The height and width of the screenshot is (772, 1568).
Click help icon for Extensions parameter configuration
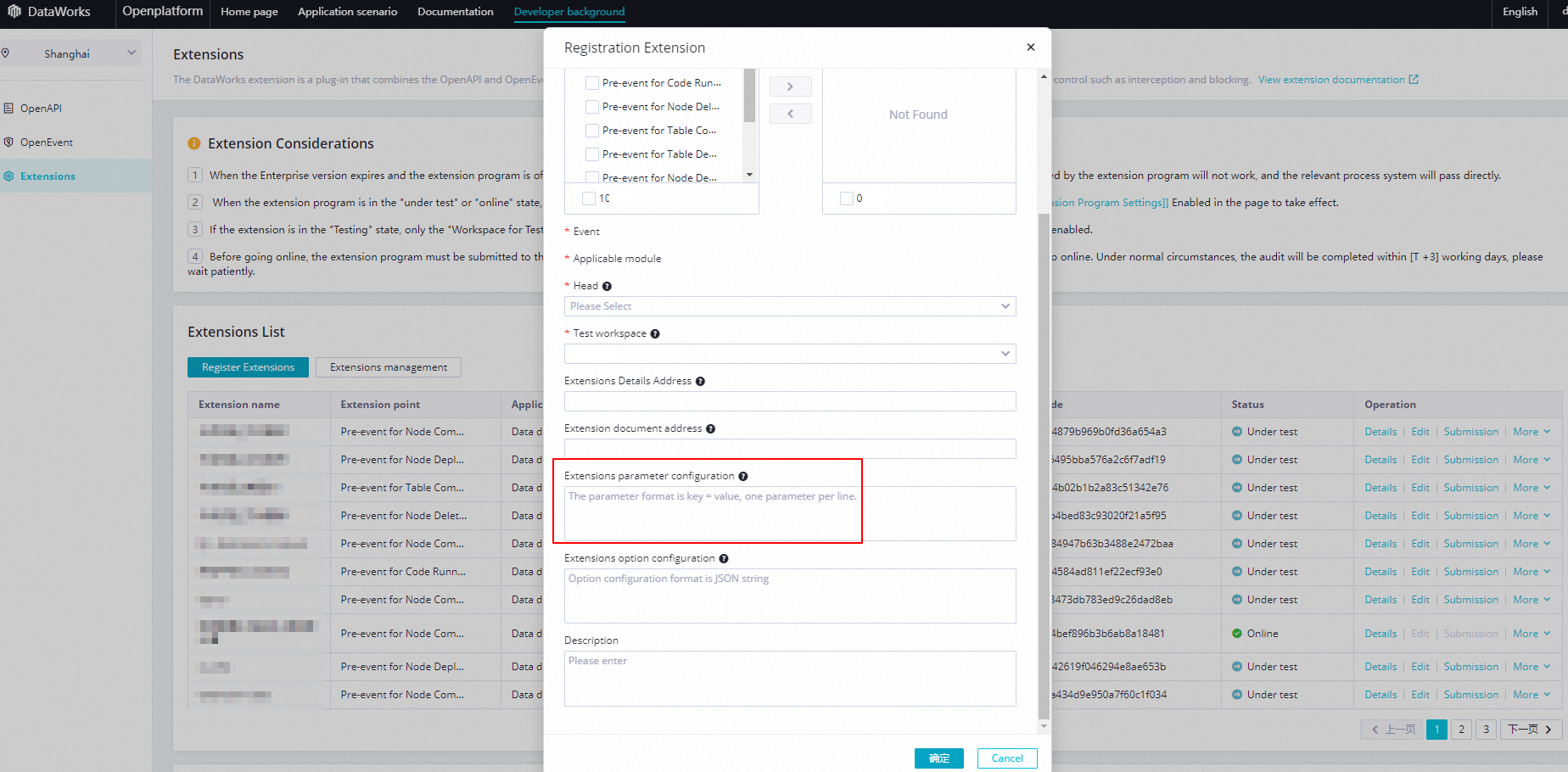(x=743, y=476)
